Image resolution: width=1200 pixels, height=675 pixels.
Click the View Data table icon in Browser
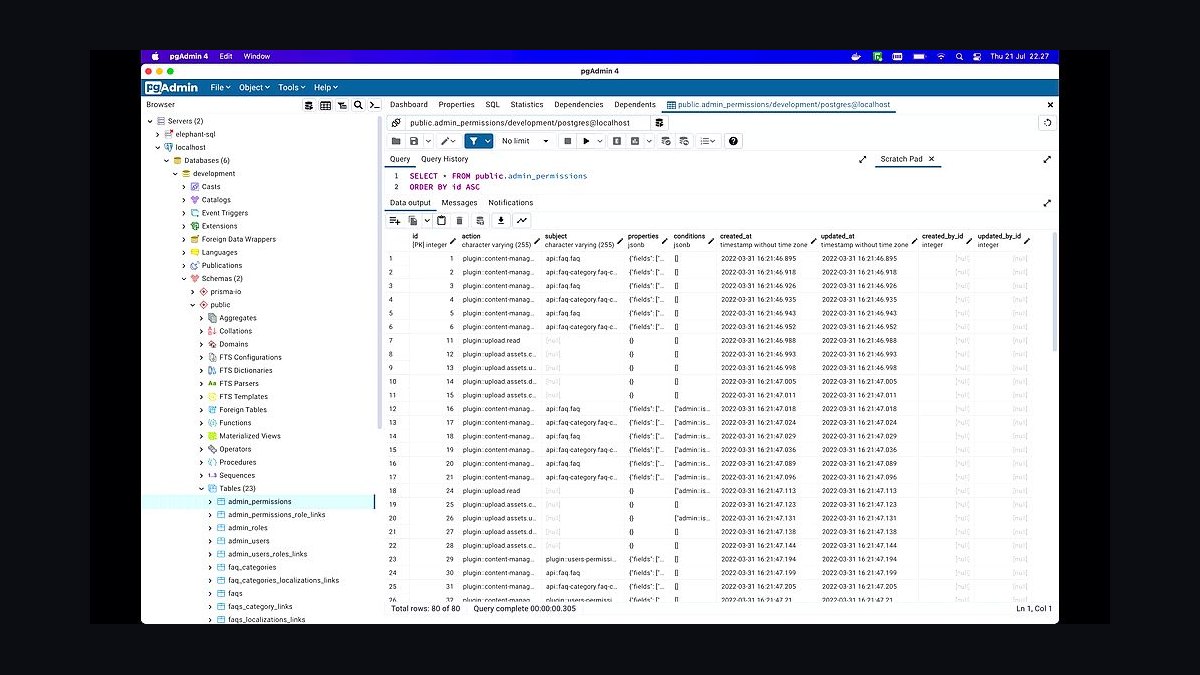click(325, 105)
